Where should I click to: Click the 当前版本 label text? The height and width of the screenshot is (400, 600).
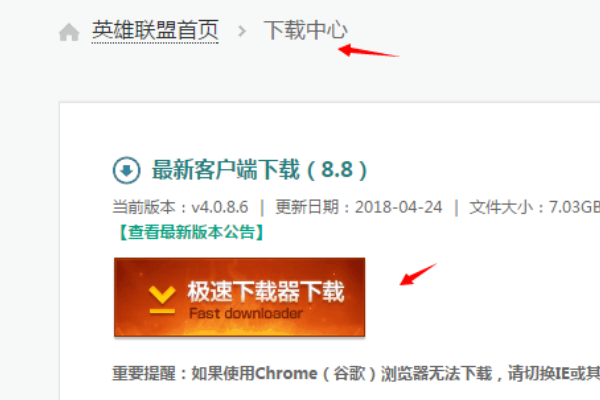click(144, 207)
